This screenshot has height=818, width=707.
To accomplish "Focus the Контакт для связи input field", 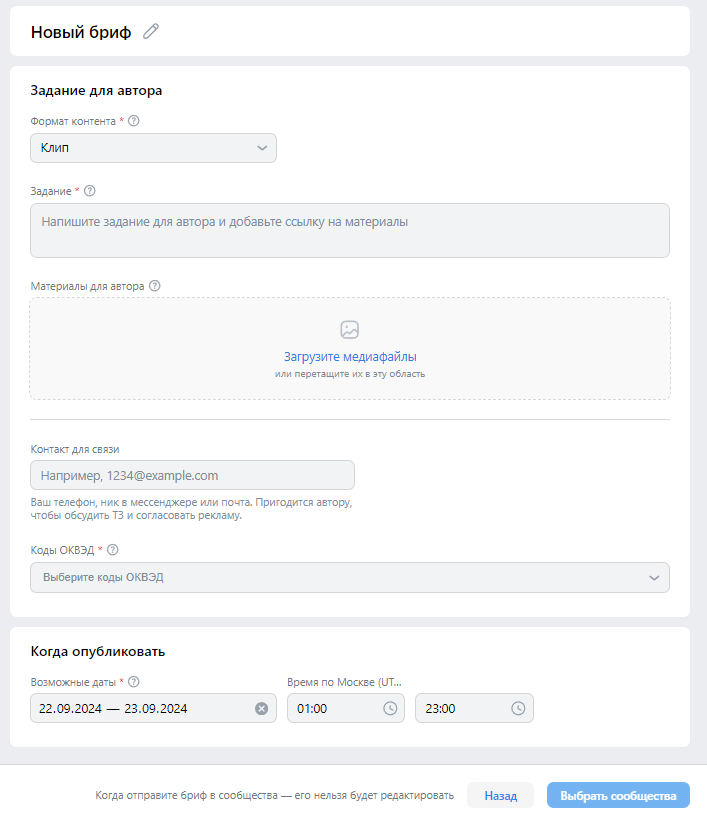I will (x=193, y=475).
